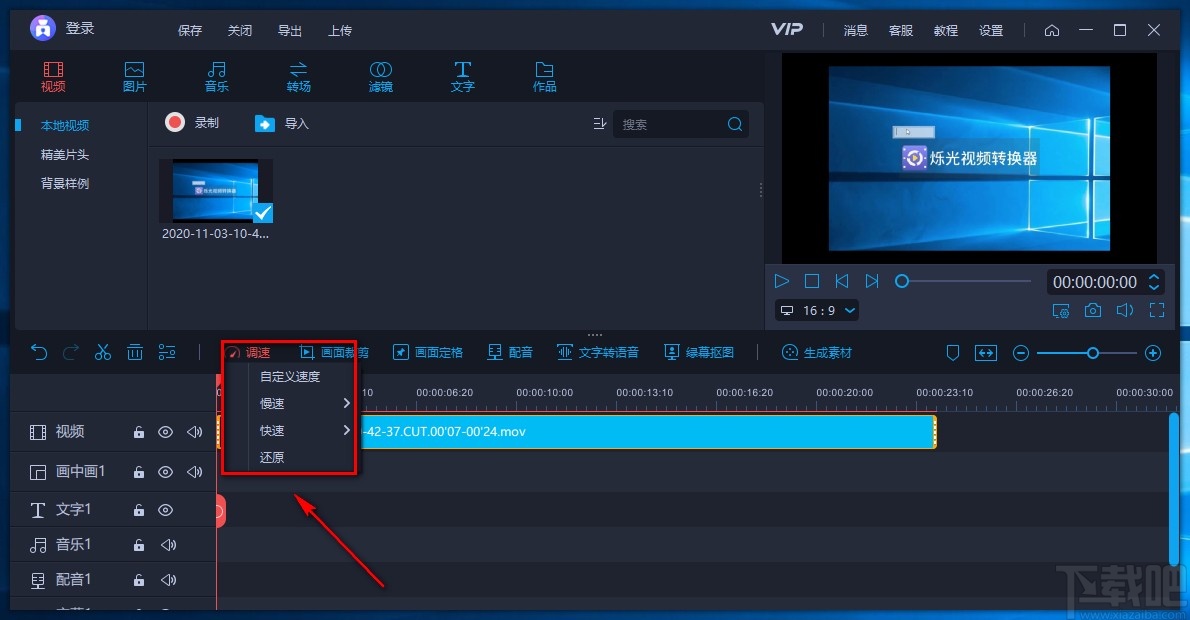Image resolution: width=1190 pixels, height=620 pixels.
Task: Take a snapshot with the camera icon
Action: 1092,310
